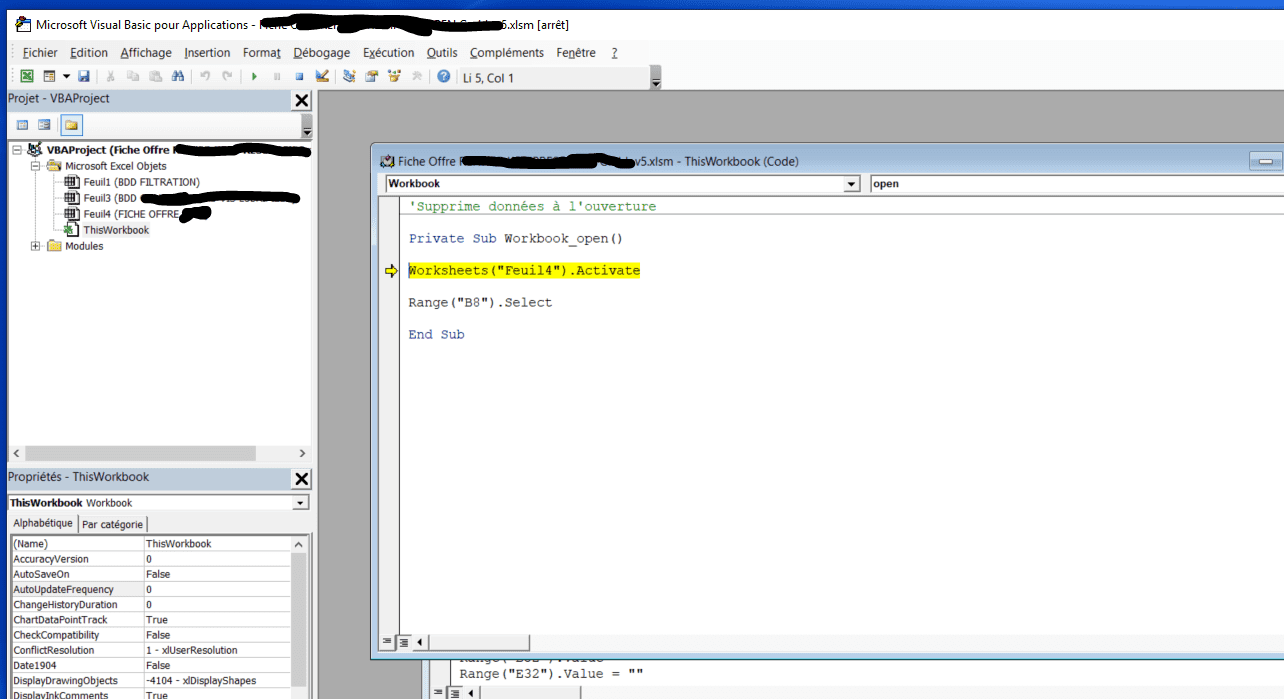Close the Propriétés - ThisWorkbook panel
This screenshot has width=1284, height=699.
[x=301, y=478]
